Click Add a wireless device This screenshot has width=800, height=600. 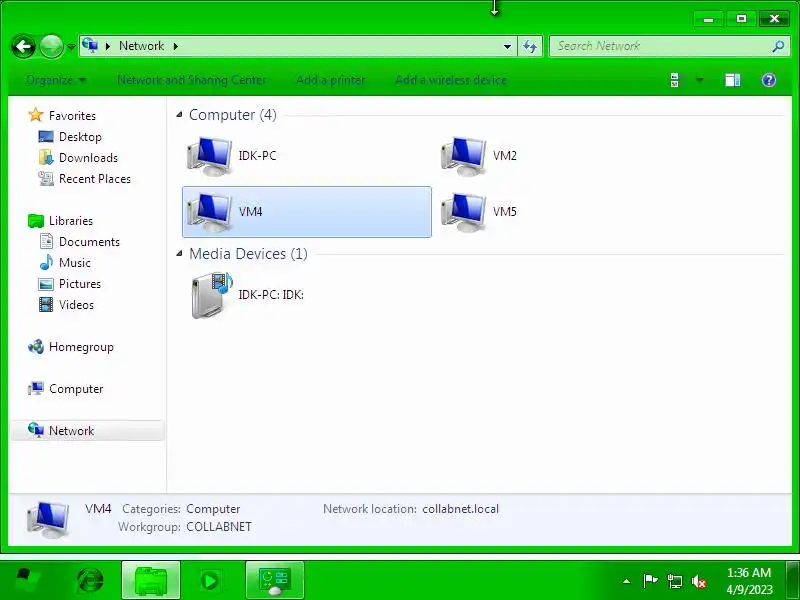pos(451,80)
